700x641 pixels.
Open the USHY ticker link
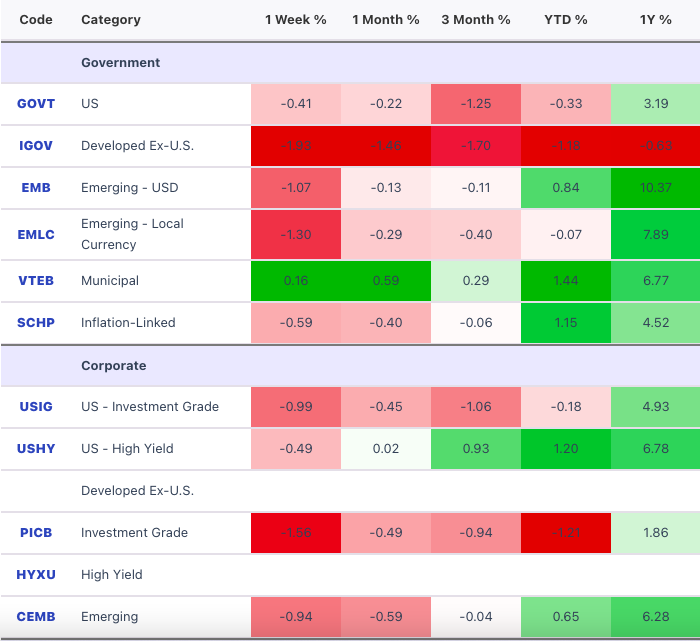(x=36, y=449)
